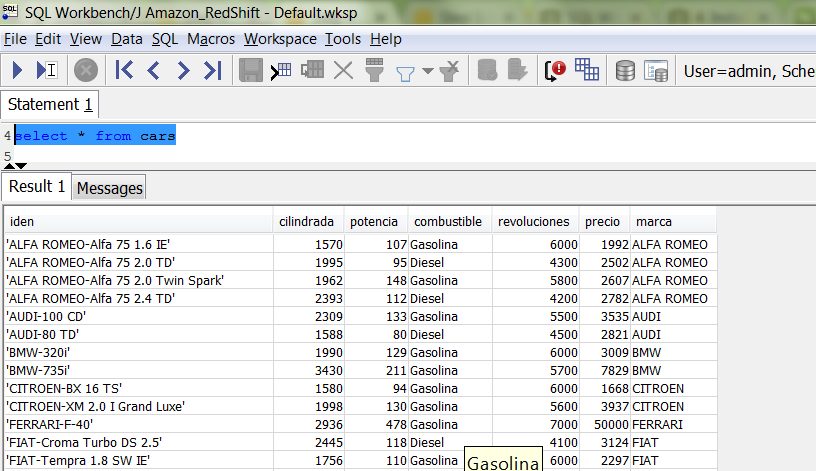Run the SQL with Execute all button
The height and width of the screenshot is (471, 816).
17,70
